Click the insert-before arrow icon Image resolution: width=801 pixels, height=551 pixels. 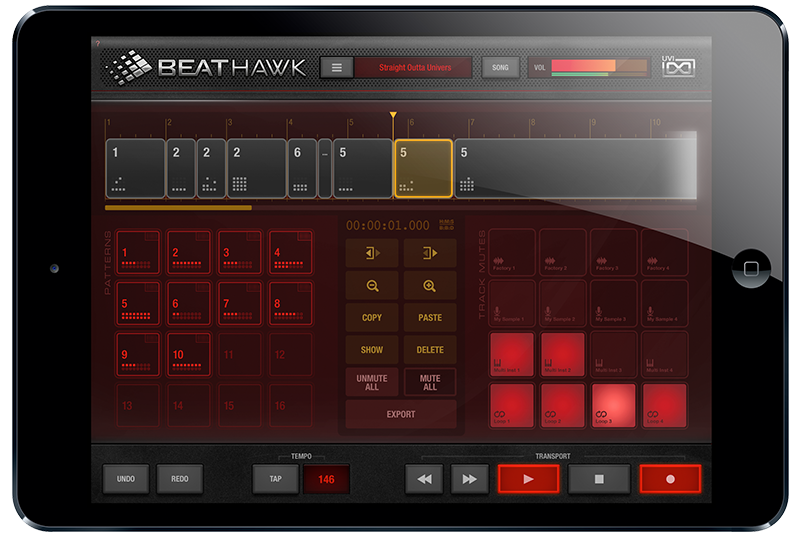coord(371,254)
